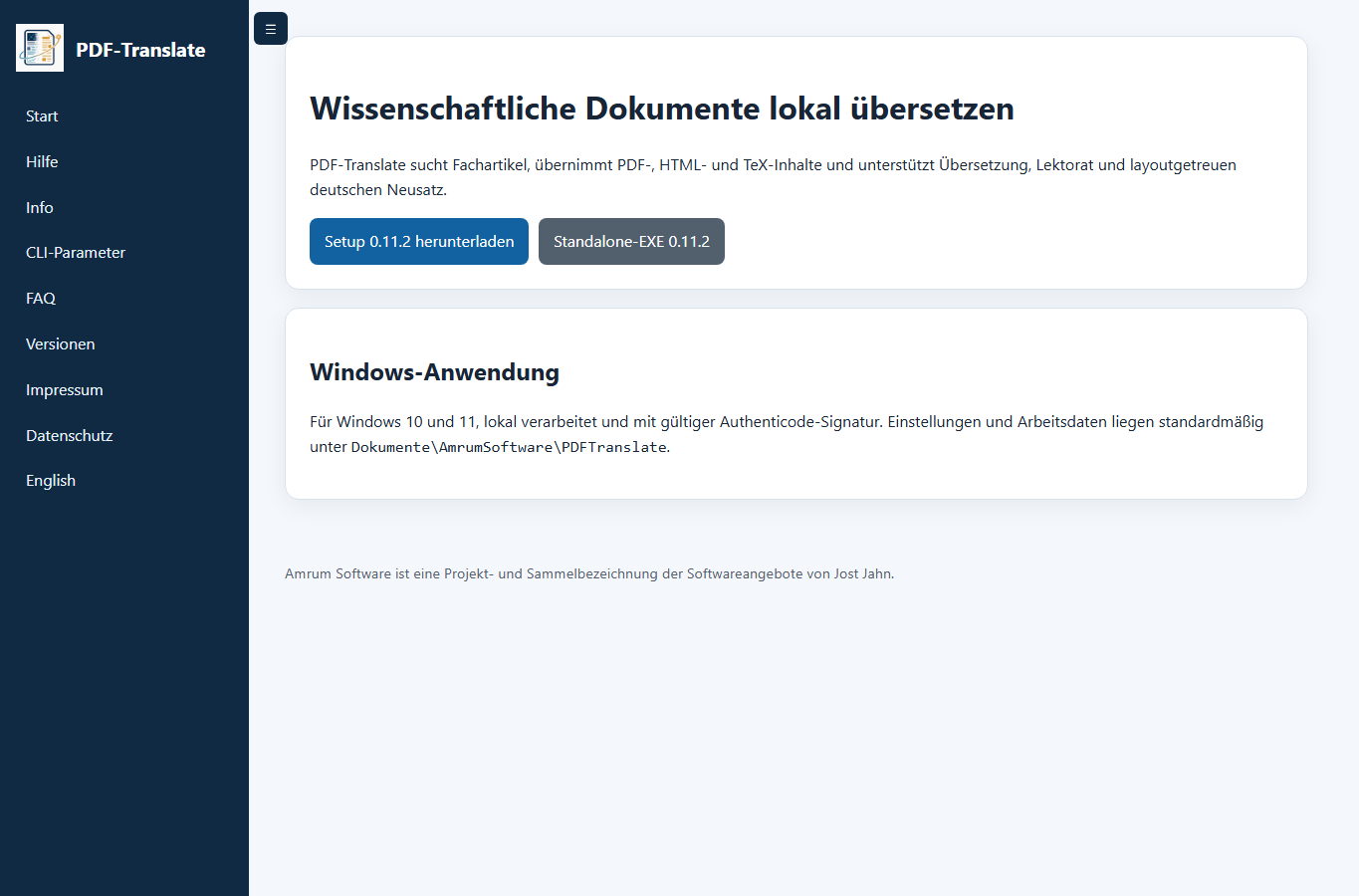Click the Amrum Software footer text

pos(589,574)
